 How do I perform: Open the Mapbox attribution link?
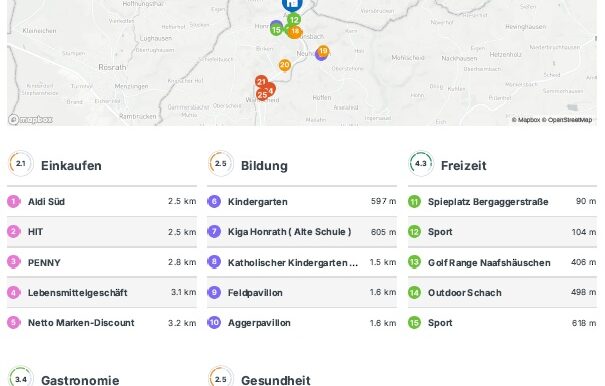pos(526,120)
